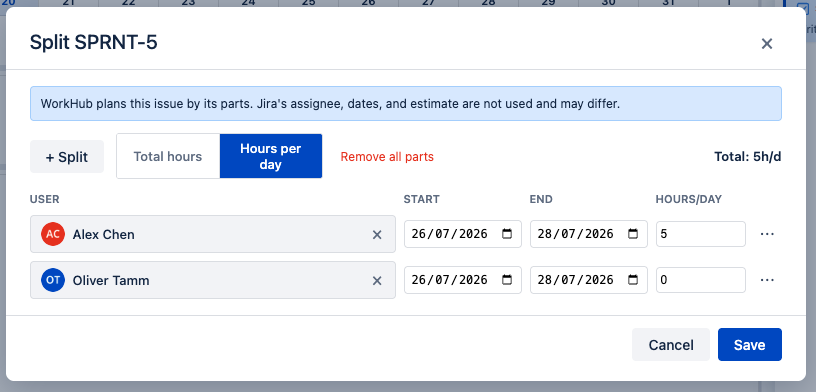Switch to Total hours mode

coord(168,156)
